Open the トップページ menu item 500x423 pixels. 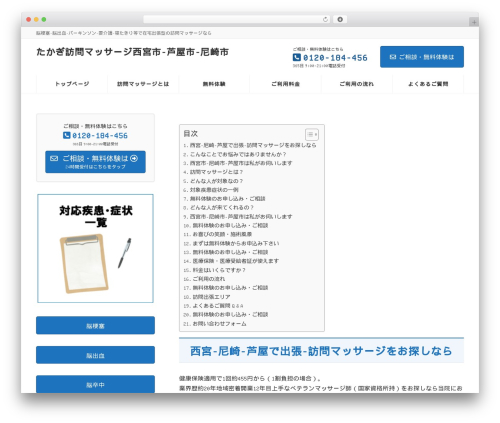pos(72,84)
